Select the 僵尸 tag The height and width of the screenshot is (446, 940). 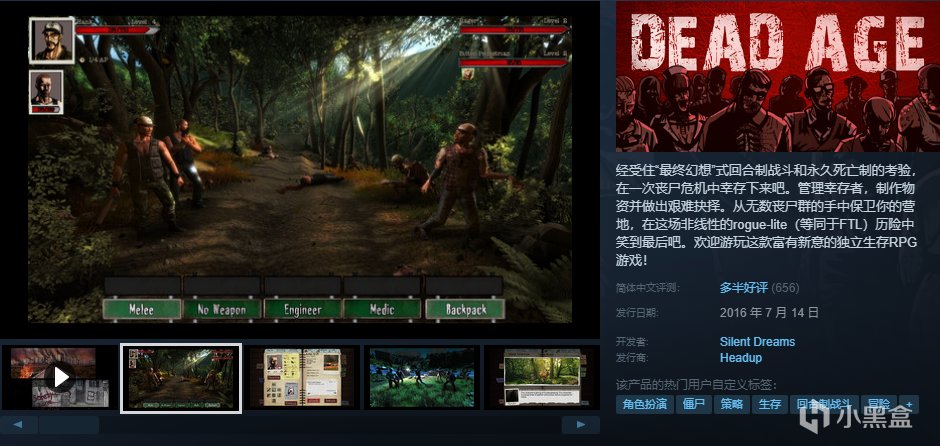694,404
